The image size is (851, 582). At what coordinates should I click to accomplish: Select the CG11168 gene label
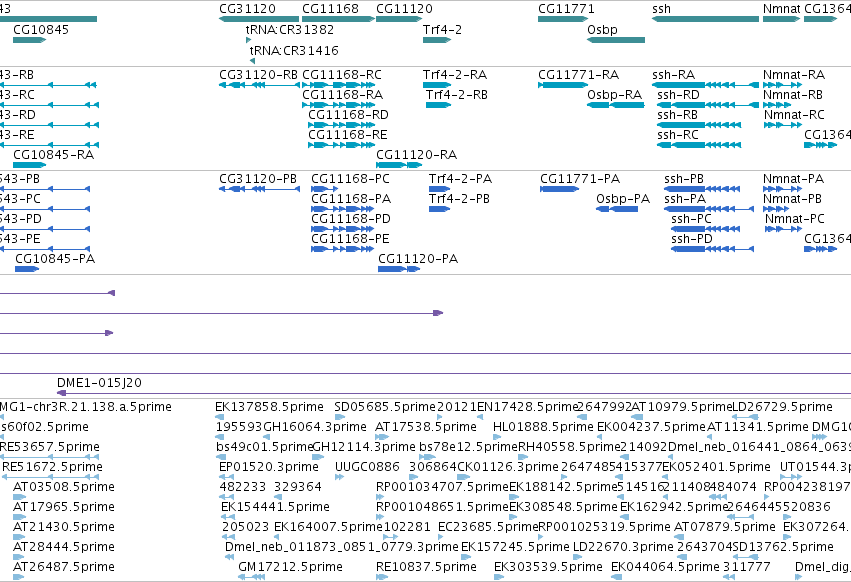(330, 9)
